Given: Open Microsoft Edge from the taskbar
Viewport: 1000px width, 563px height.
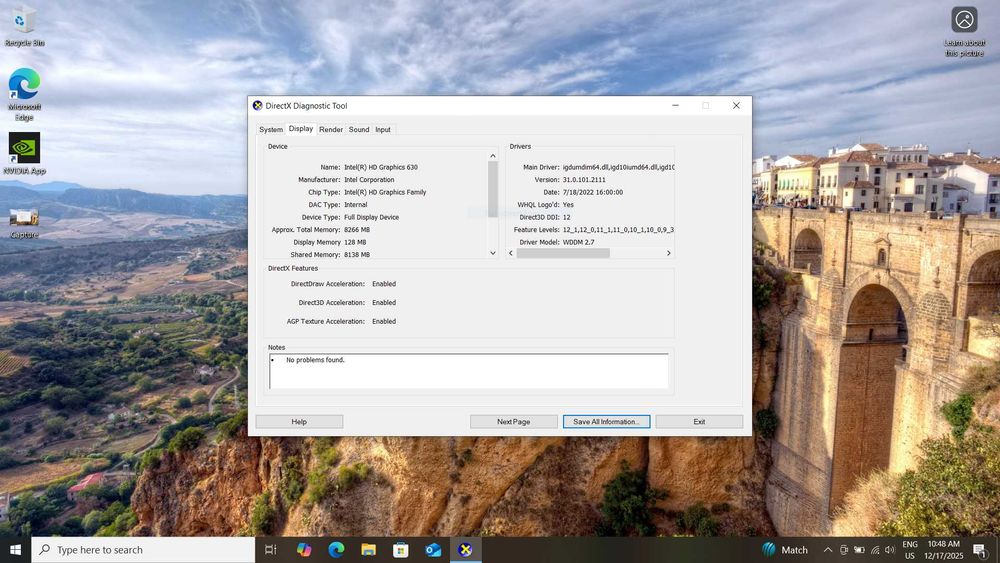Looking at the screenshot, I should [336, 550].
